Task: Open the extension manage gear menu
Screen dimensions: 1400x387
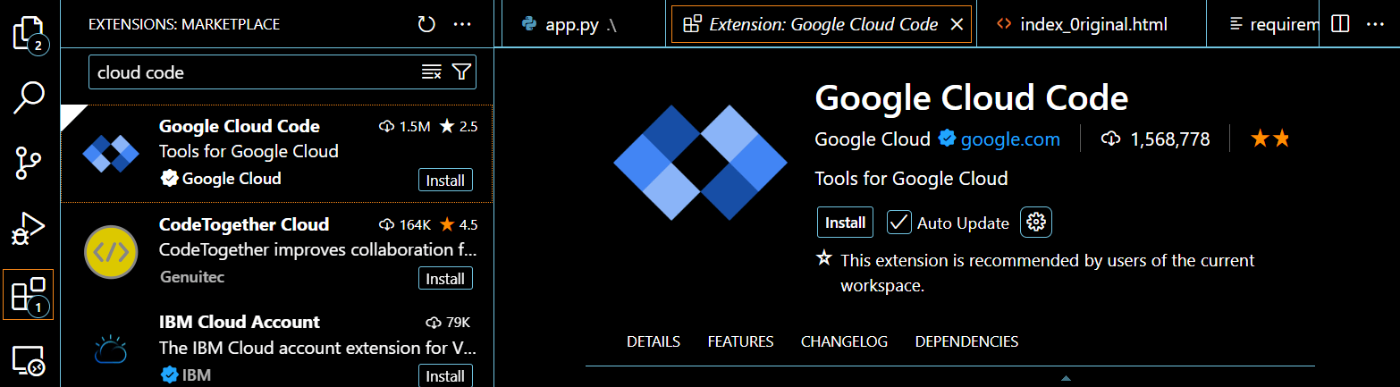Action: [1036, 222]
